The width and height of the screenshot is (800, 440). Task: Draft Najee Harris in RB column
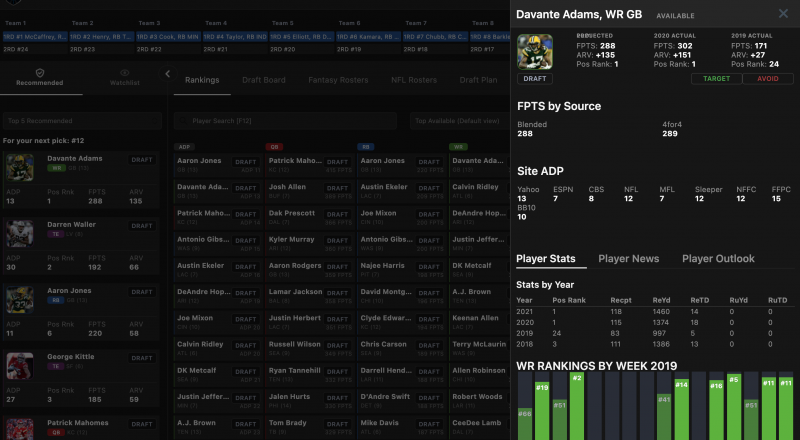coord(429,266)
